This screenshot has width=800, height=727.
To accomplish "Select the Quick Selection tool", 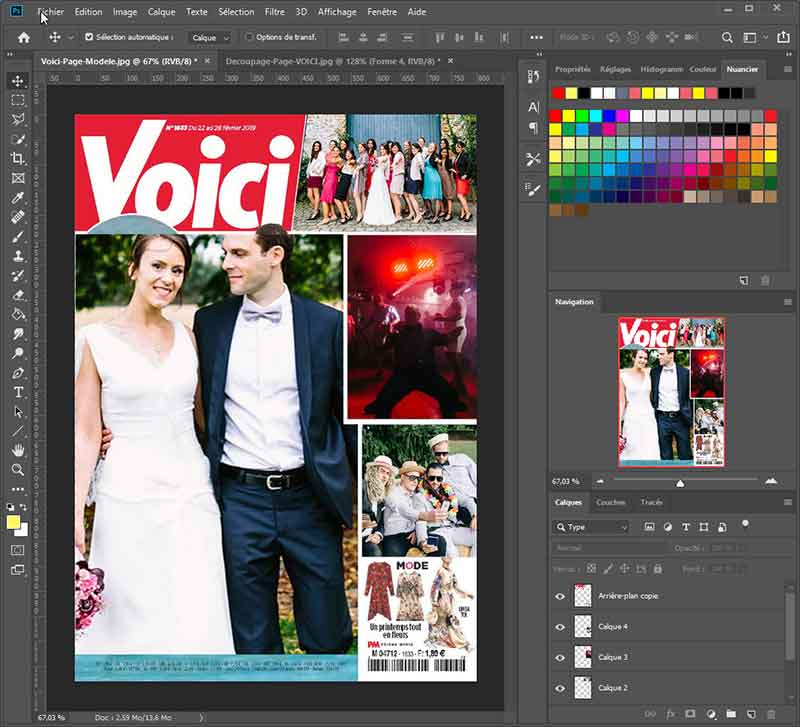I will (x=18, y=139).
